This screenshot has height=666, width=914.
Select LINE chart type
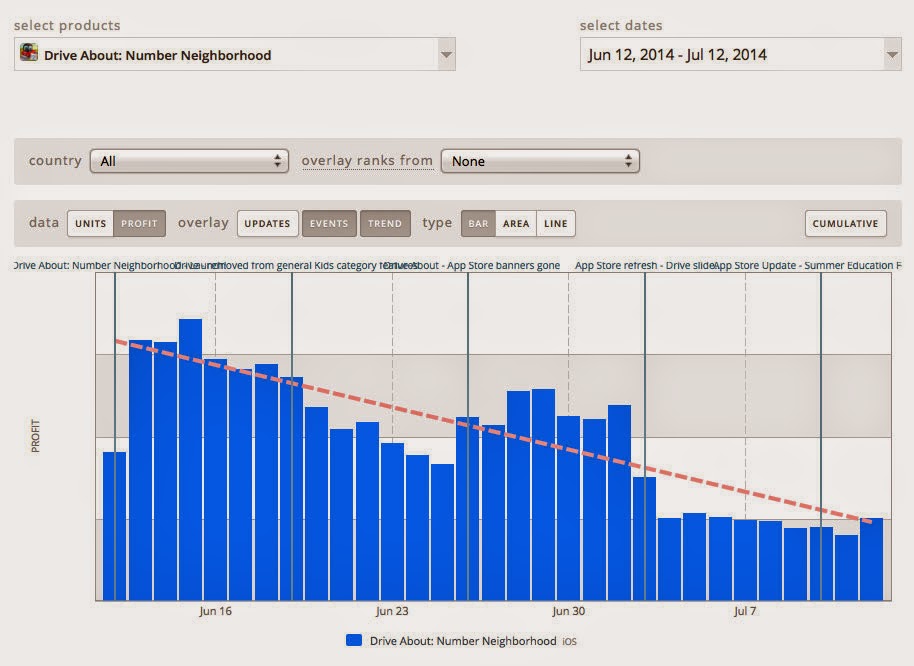click(556, 224)
